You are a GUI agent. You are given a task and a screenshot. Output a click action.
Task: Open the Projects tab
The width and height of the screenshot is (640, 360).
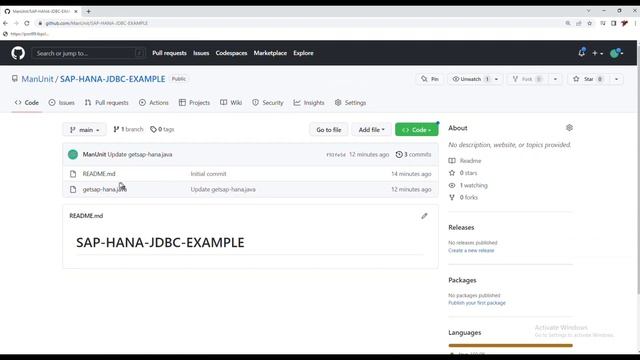pos(194,103)
